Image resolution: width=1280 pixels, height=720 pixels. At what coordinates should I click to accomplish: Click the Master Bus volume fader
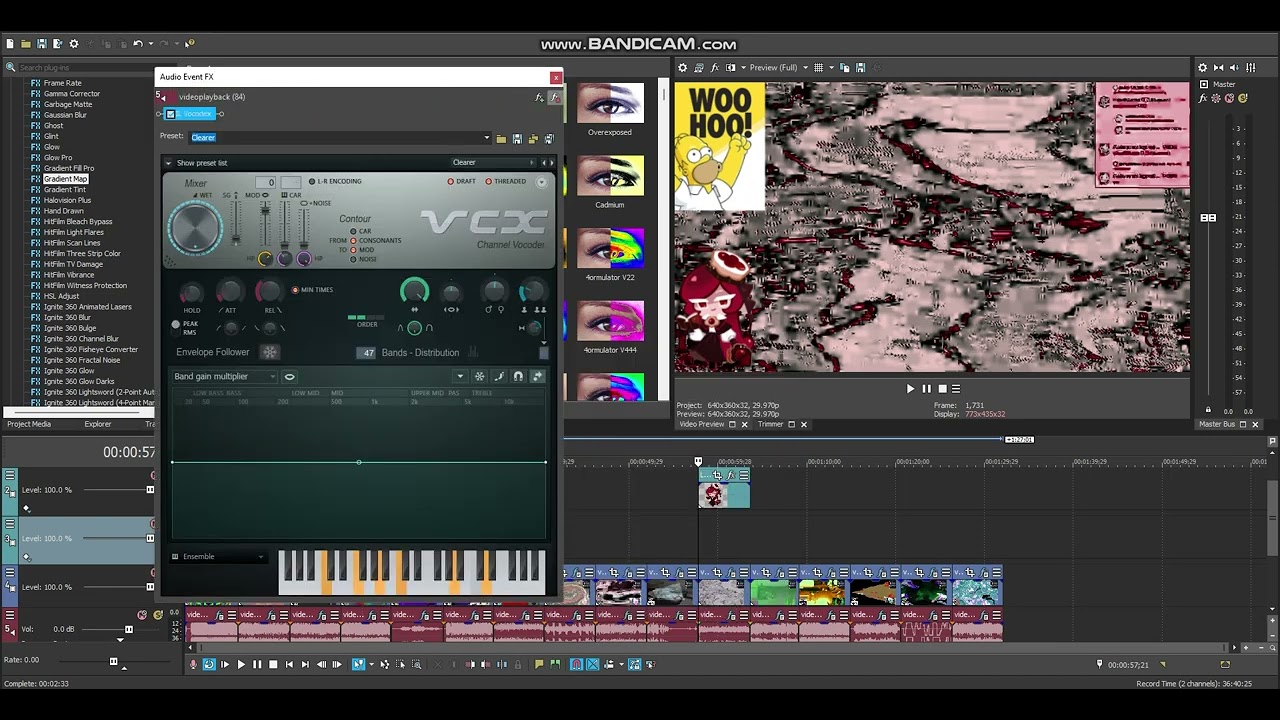(1208, 218)
